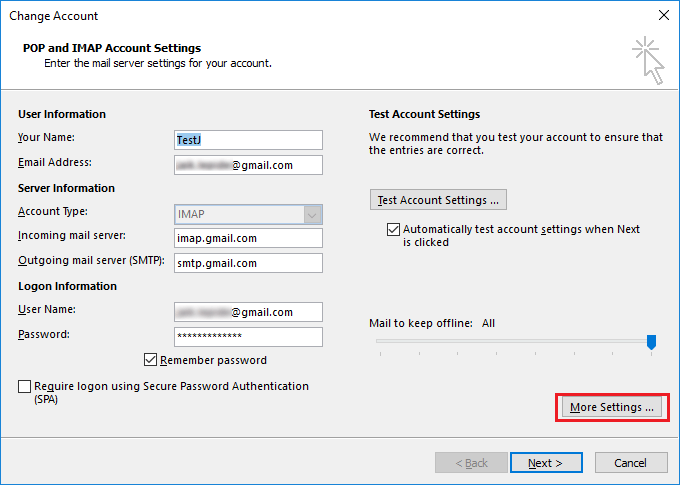Open the Account Type dropdown
The width and height of the screenshot is (680, 485).
(313, 214)
